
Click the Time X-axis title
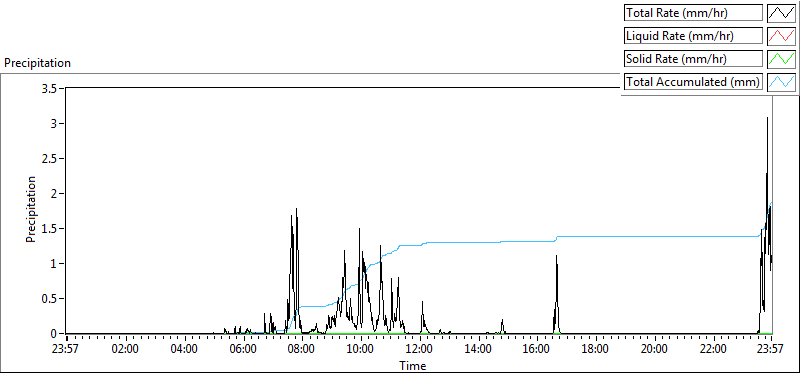pyautogui.click(x=412, y=365)
